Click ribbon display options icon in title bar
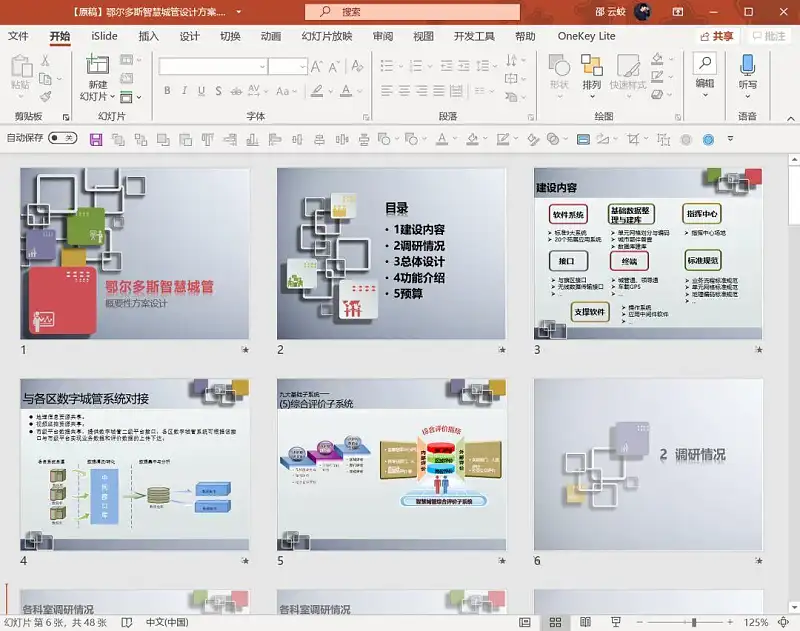This screenshot has height=631, width=800. pyautogui.click(x=678, y=11)
